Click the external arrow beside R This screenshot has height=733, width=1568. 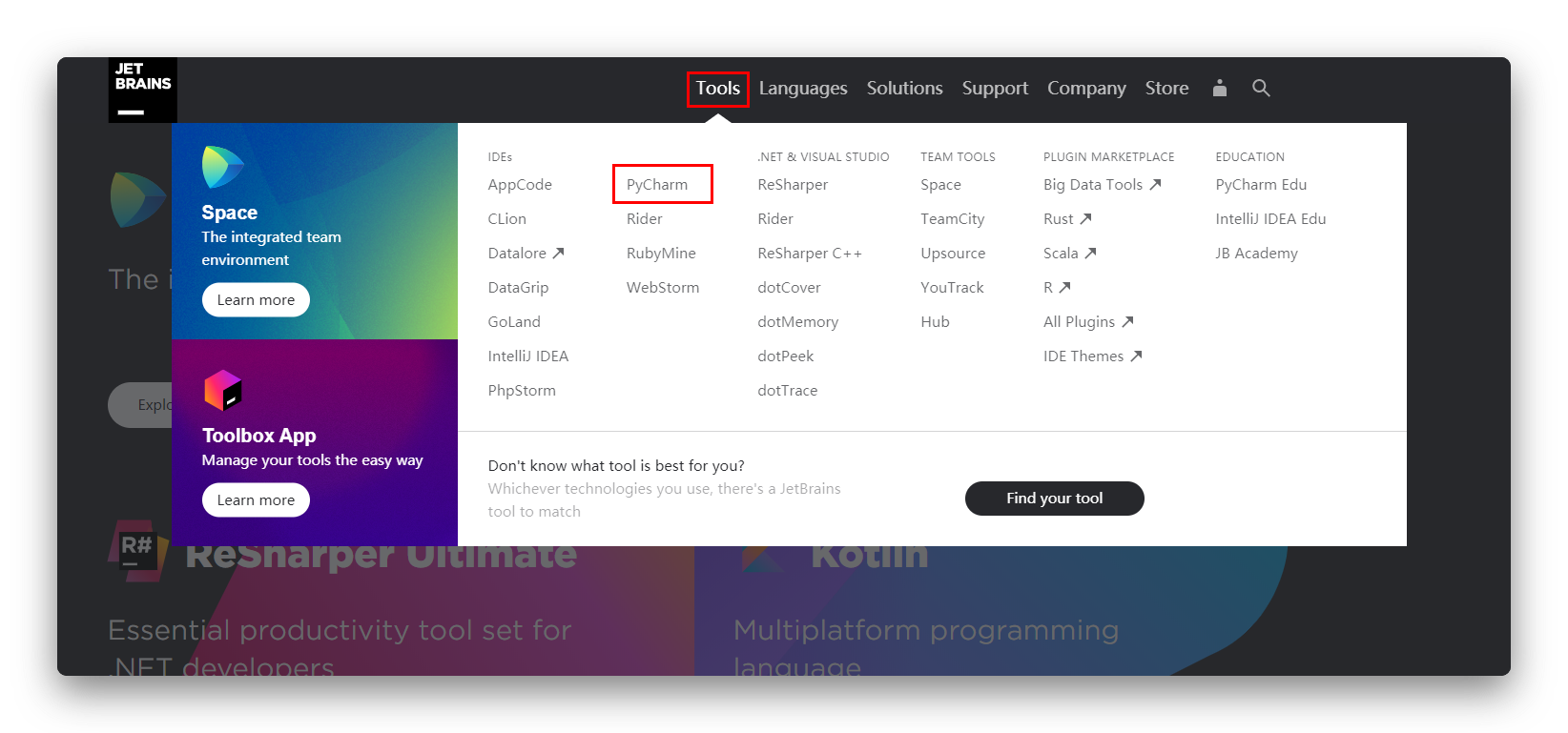1064,287
